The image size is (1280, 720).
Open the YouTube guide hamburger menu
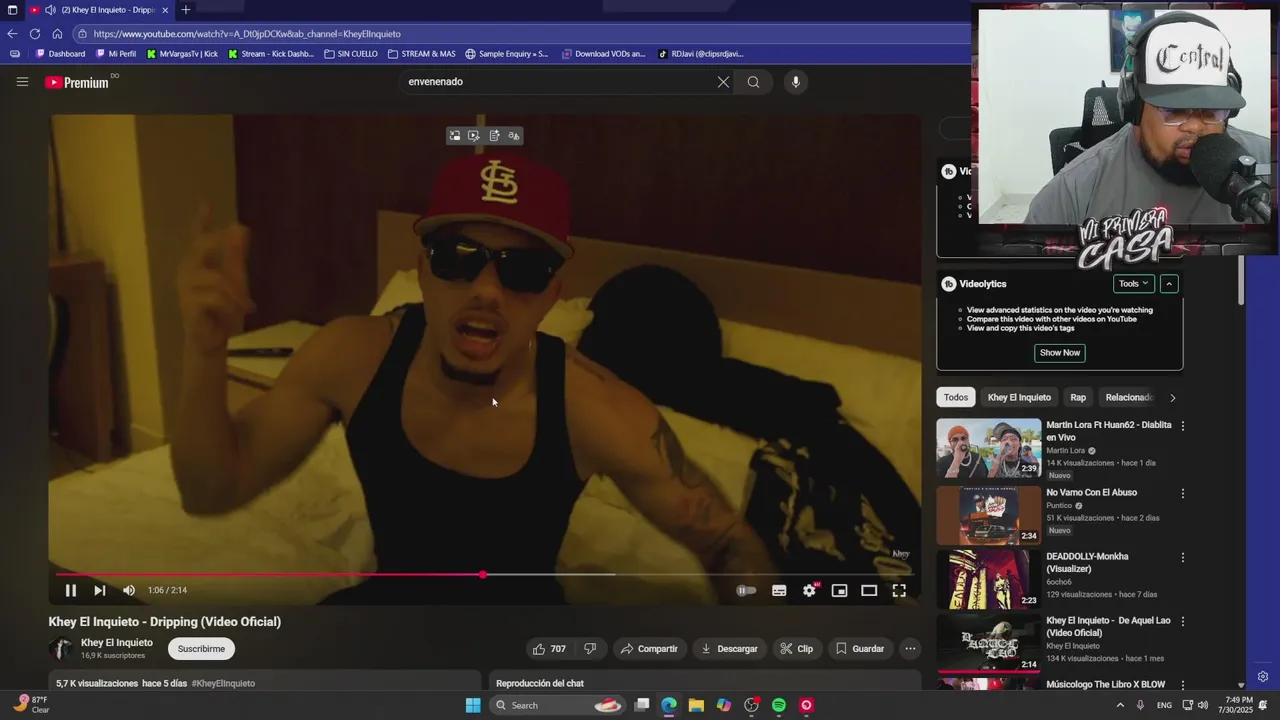[22, 82]
